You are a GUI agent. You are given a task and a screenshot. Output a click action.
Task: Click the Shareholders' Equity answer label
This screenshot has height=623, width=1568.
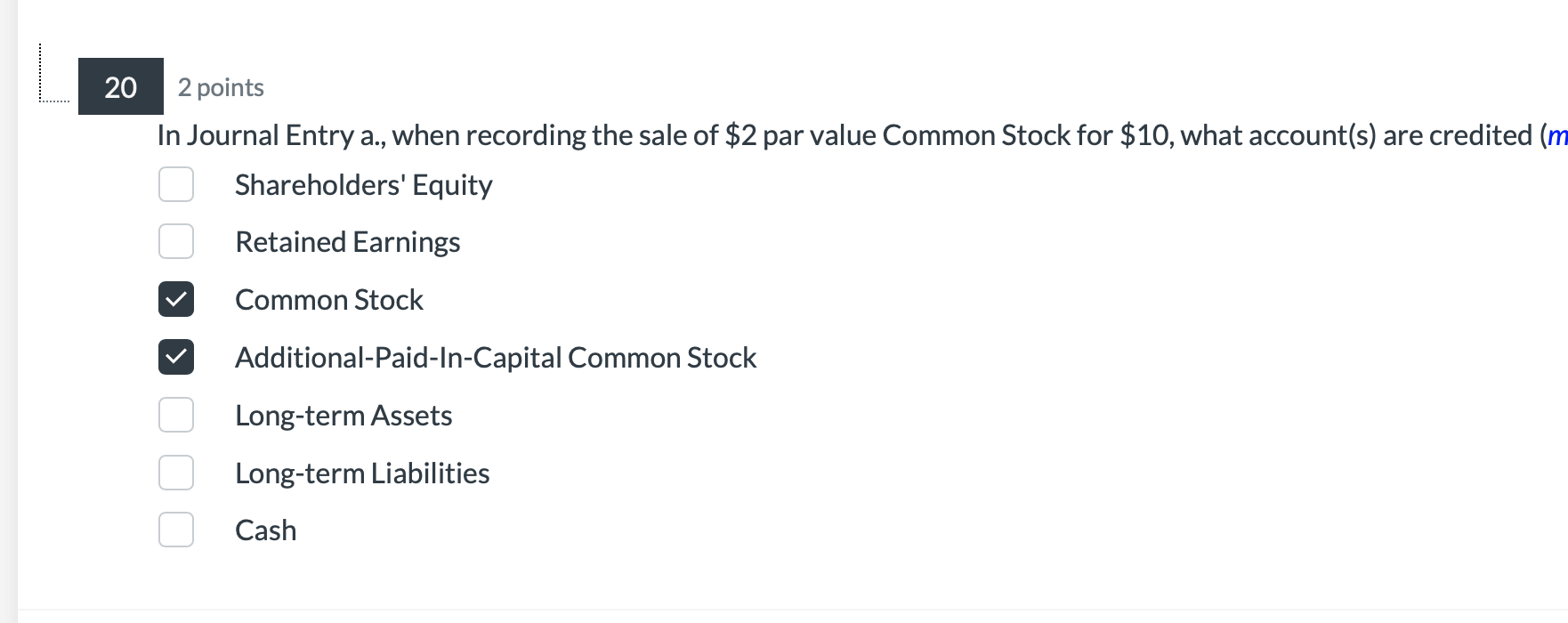click(363, 184)
